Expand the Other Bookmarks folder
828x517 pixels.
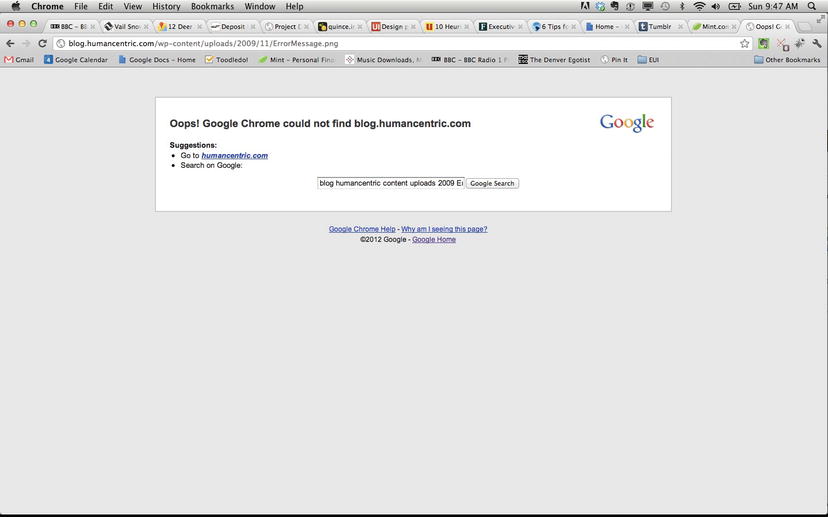pyautogui.click(x=787, y=60)
